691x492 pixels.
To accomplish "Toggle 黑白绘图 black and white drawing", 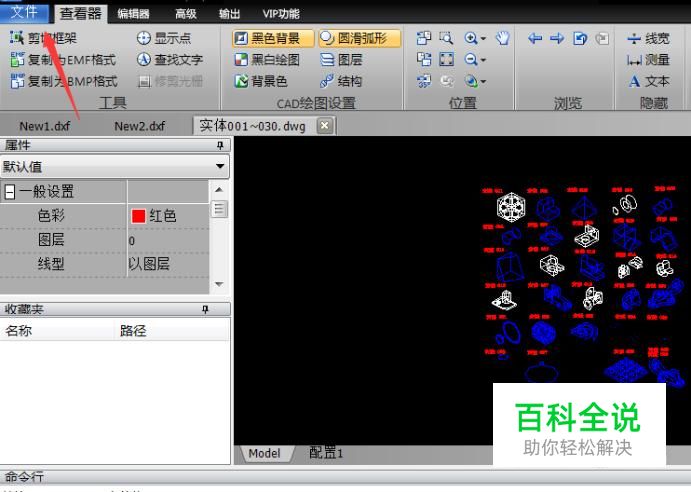I will (267, 60).
